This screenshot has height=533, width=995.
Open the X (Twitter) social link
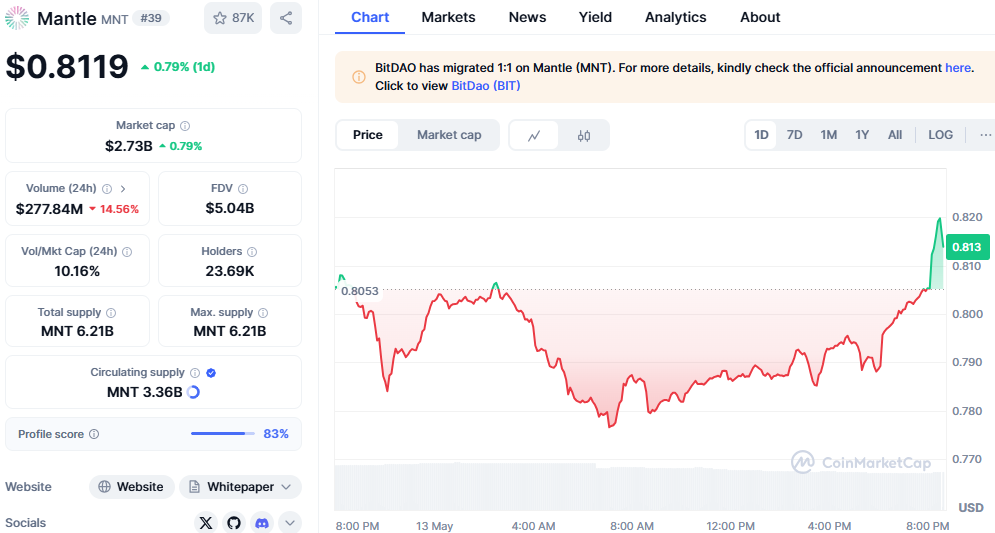[x=206, y=522]
